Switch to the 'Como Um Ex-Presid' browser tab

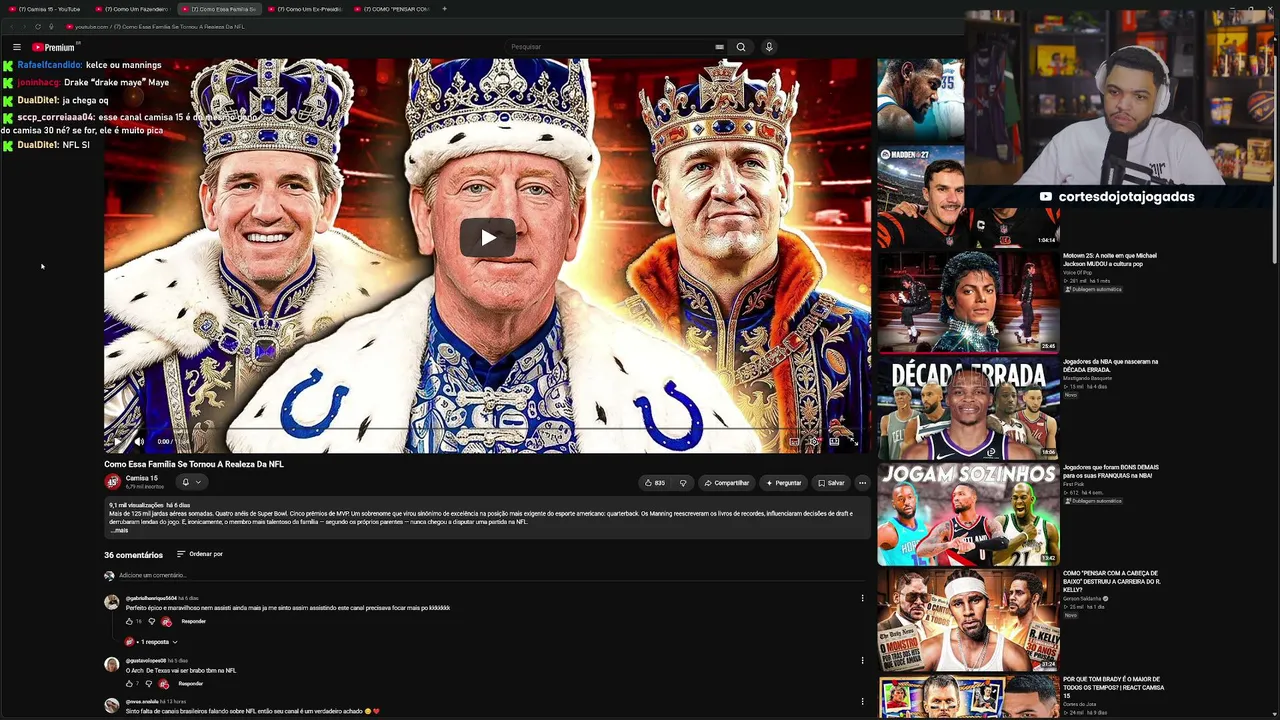[x=305, y=9]
